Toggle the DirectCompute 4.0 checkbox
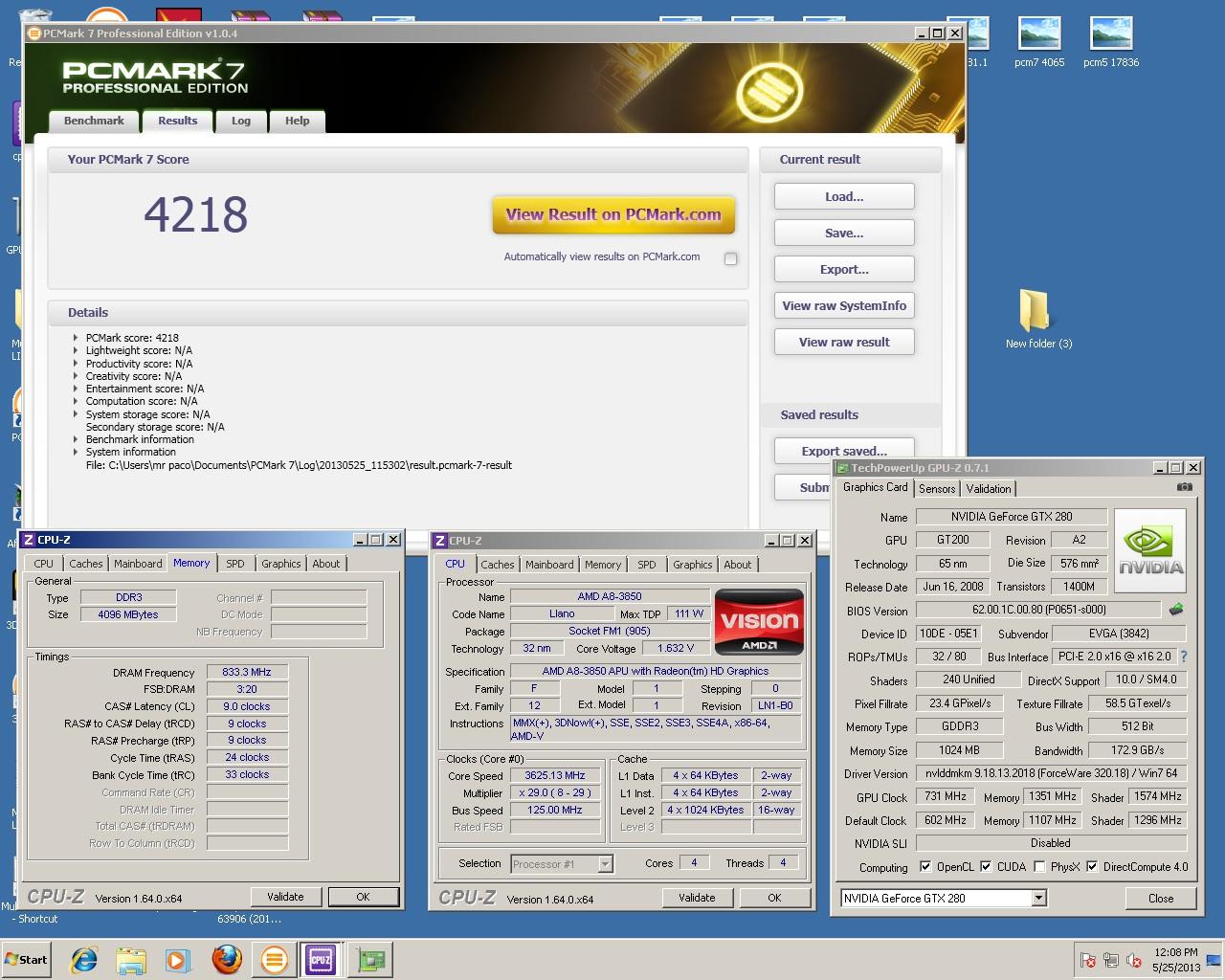This screenshot has height=980, width=1225. (1092, 867)
